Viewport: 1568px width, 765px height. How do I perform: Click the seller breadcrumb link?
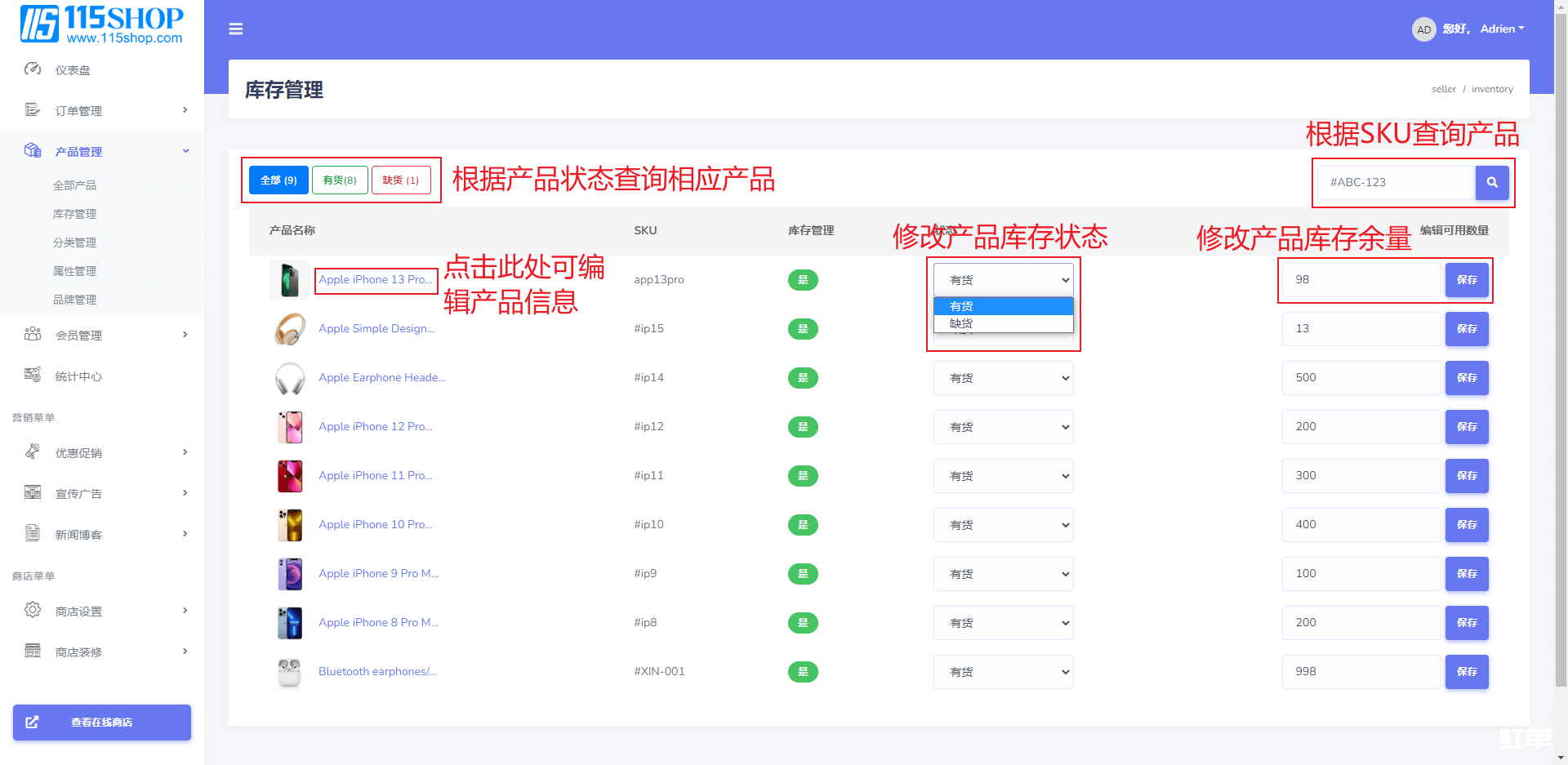point(1443,89)
